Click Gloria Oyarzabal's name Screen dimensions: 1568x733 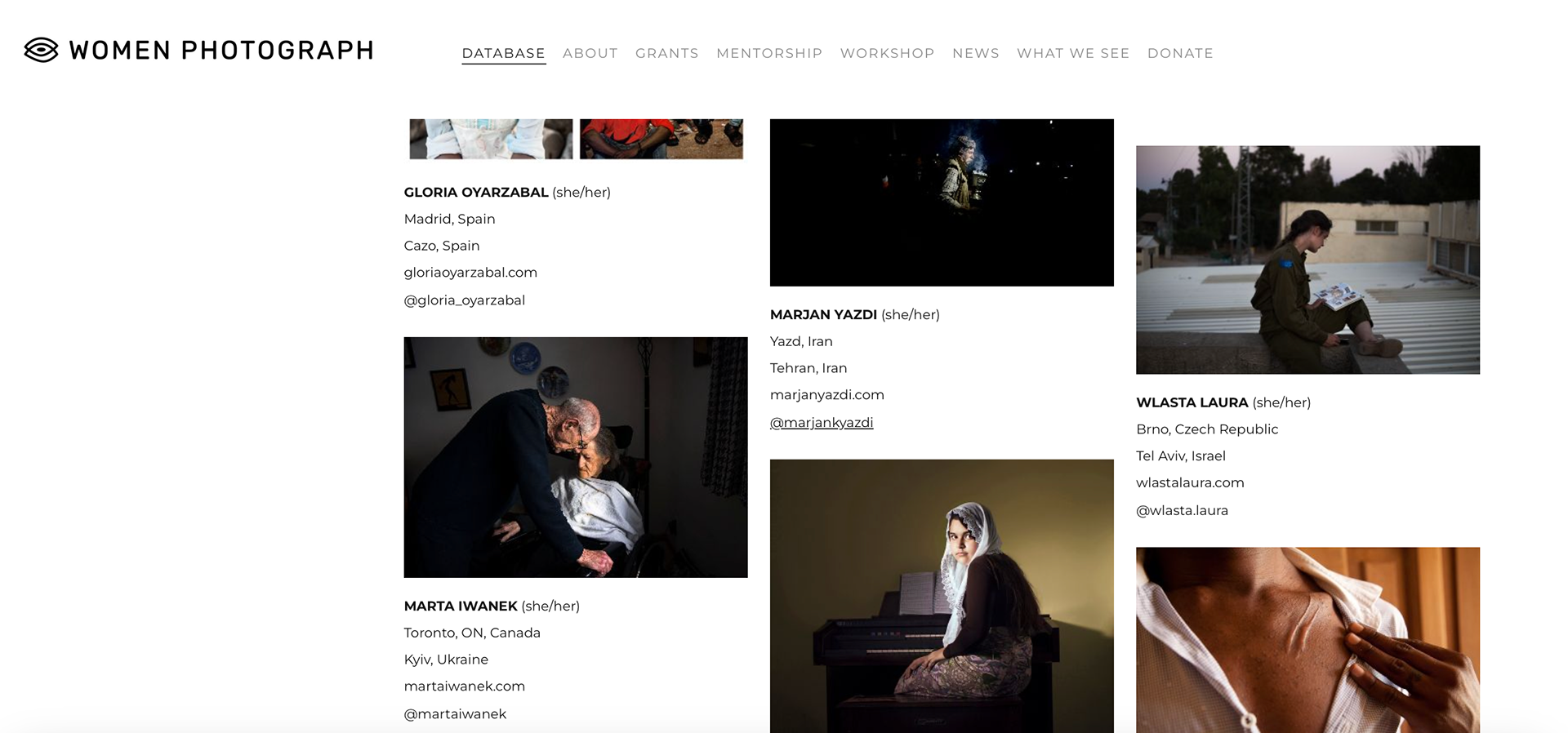point(476,193)
